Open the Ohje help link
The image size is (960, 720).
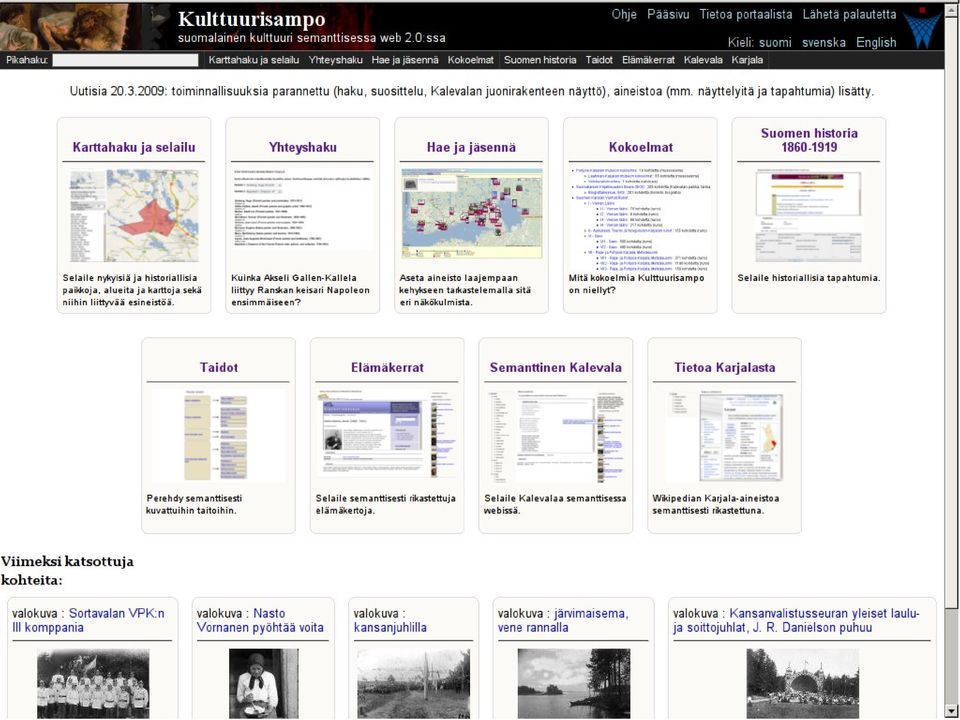point(624,15)
